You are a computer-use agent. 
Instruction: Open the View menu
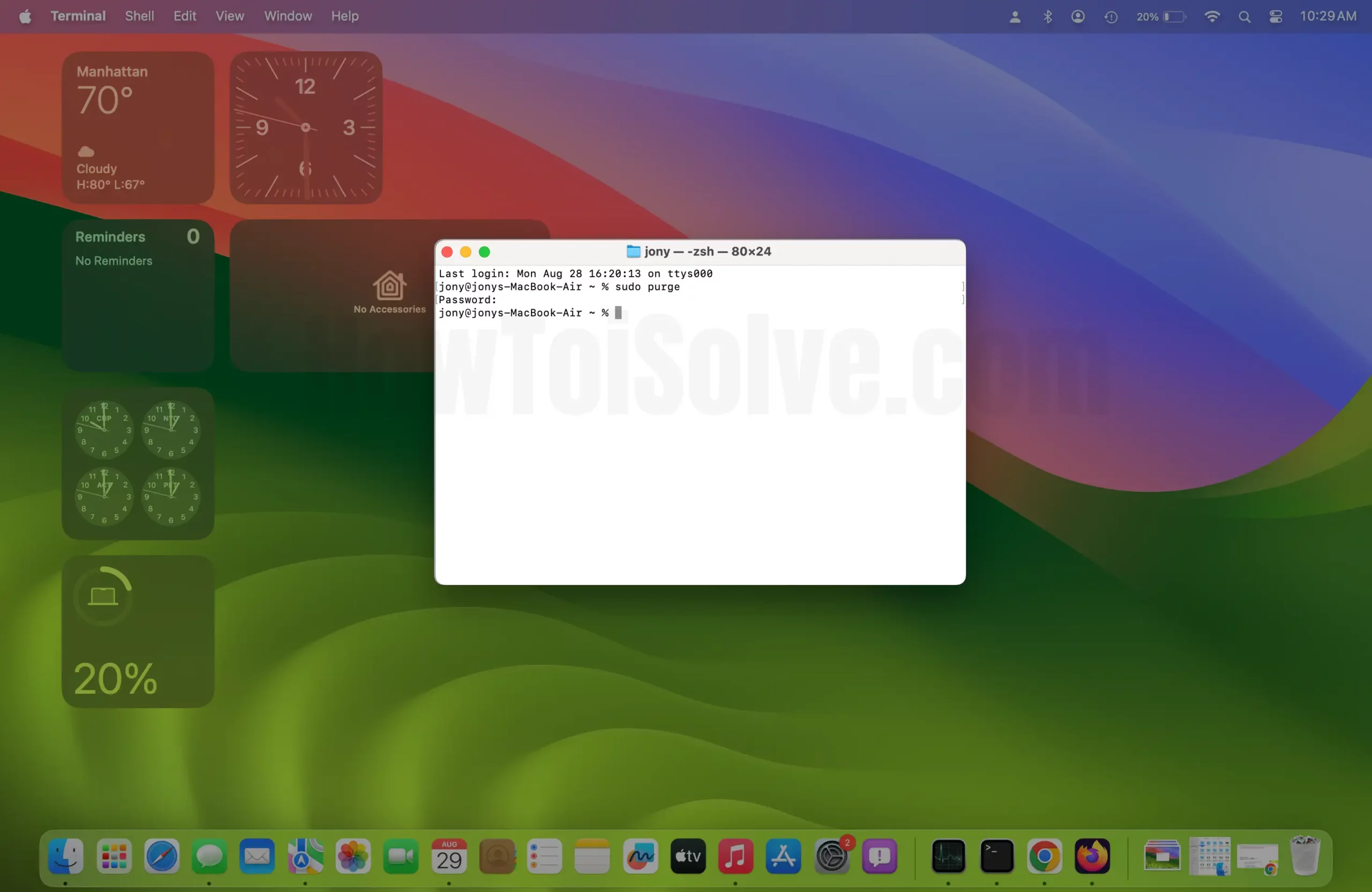pos(229,16)
